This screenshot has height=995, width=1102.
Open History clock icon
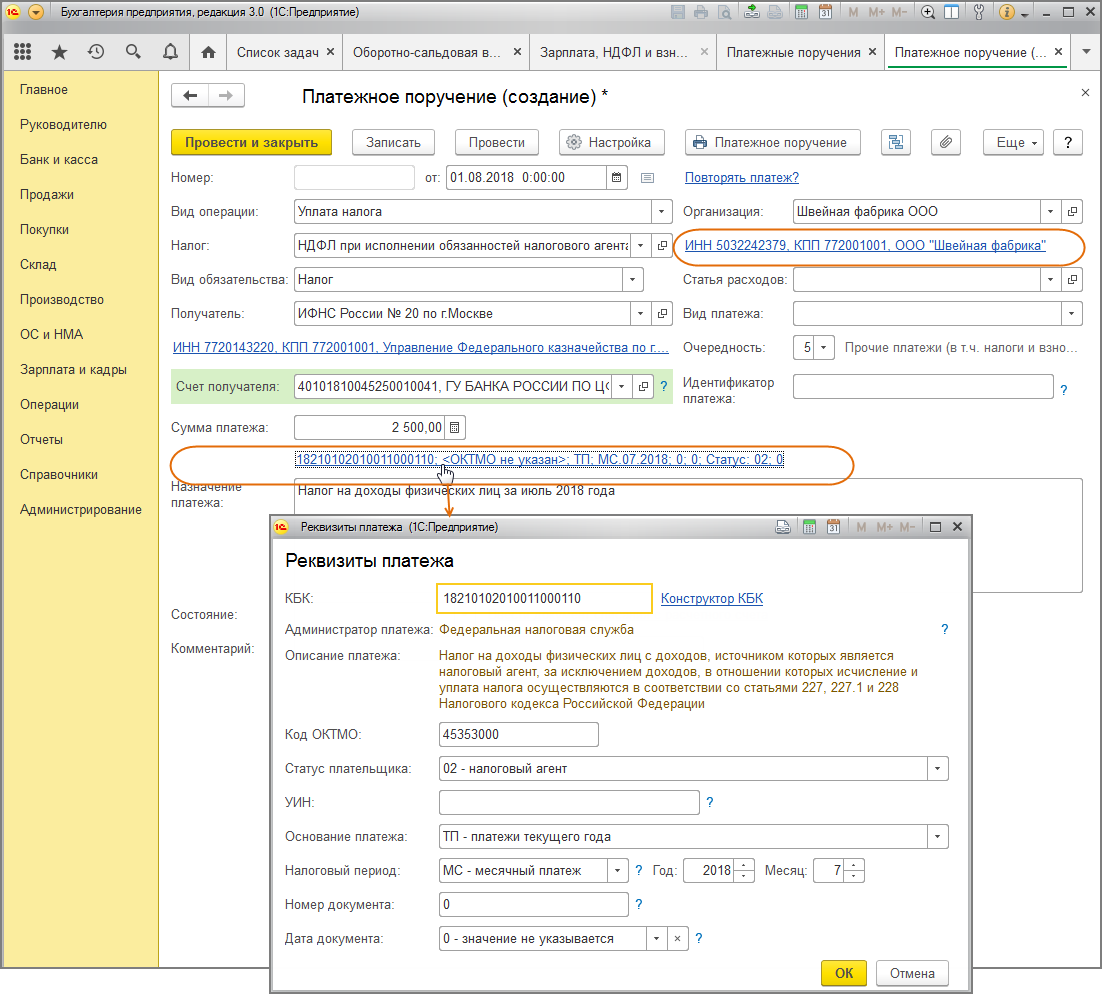(x=96, y=52)
